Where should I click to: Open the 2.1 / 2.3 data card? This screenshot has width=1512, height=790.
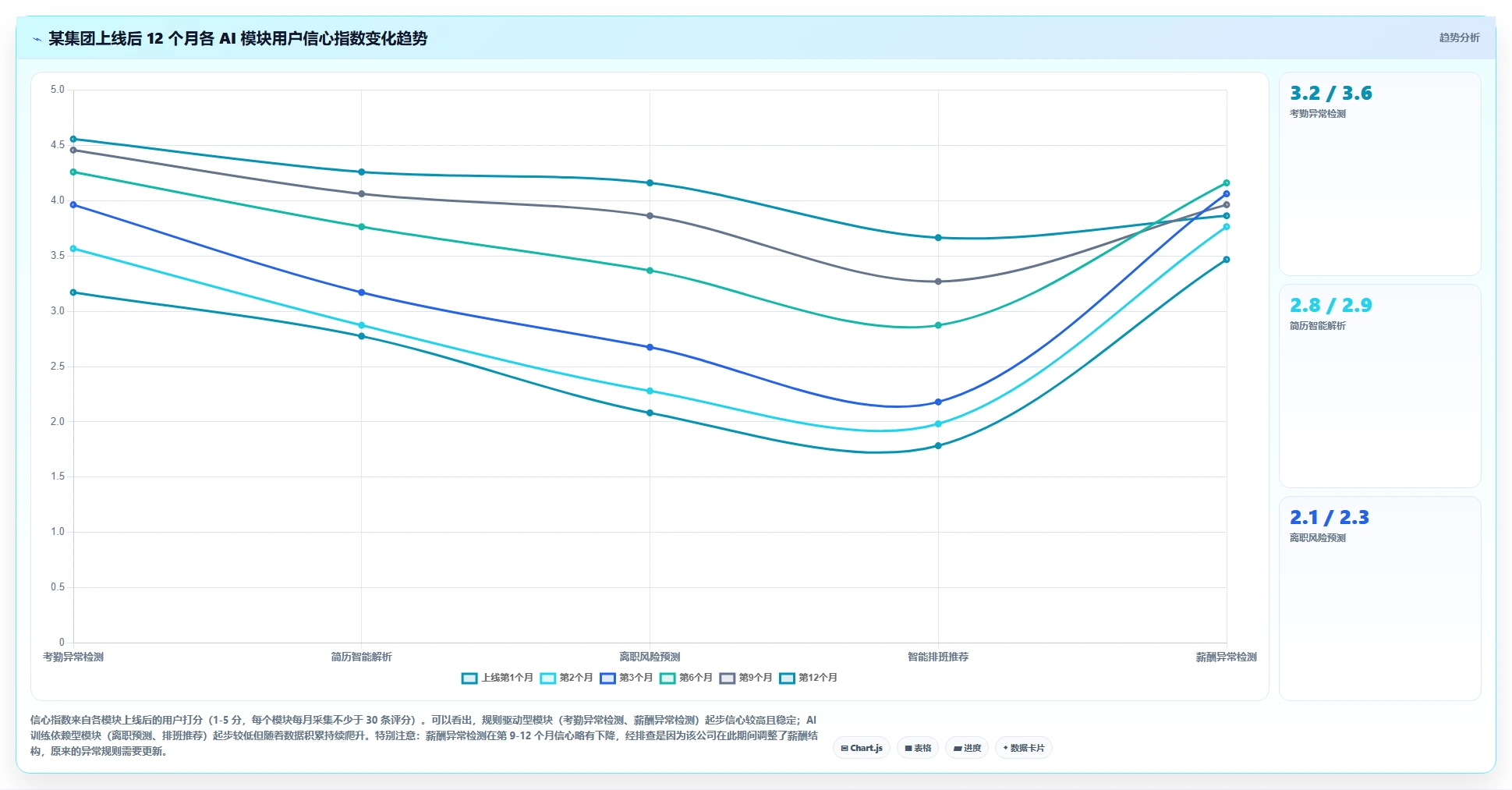tap(1379, 598)
